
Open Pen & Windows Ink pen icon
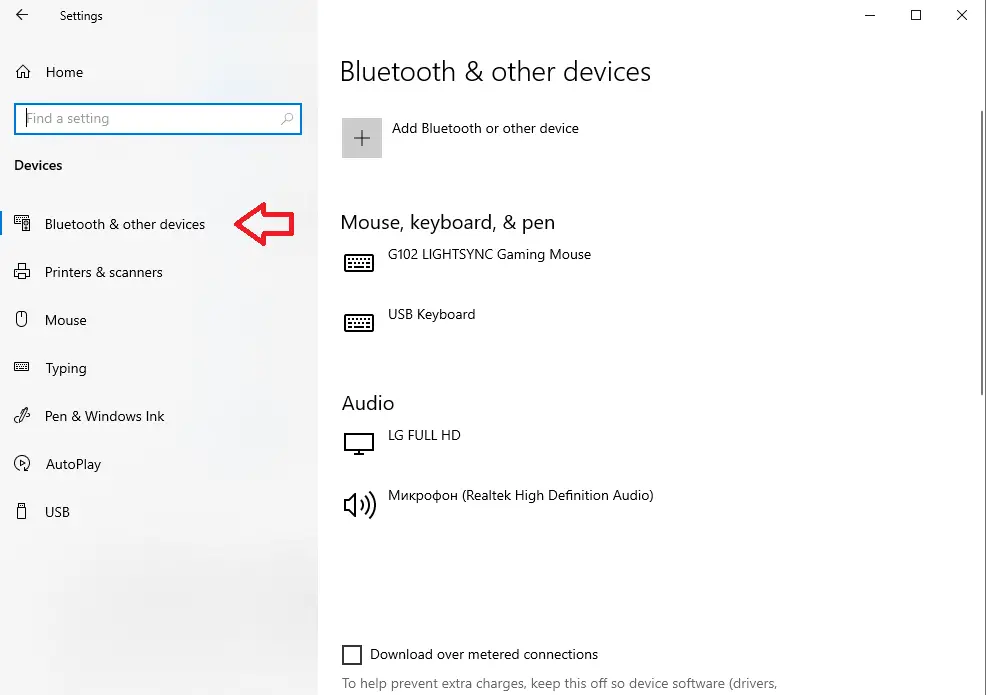pyautogui.click(x=22, y=415)
